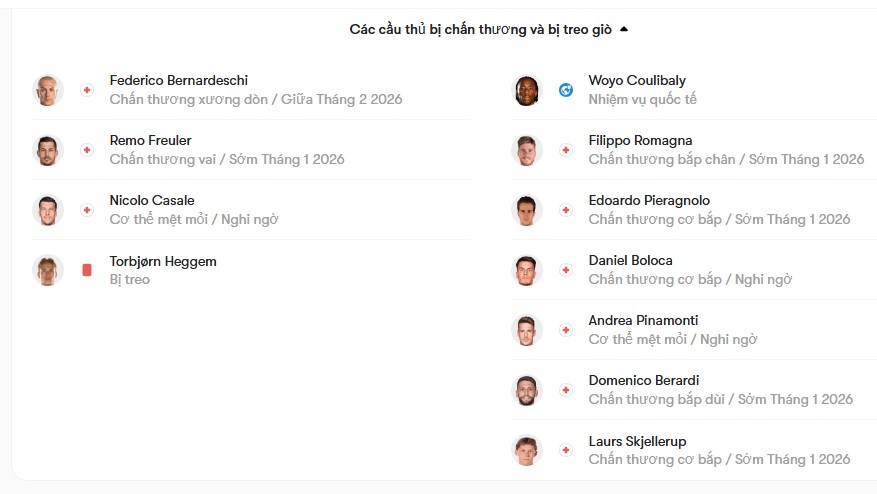
Task: Click the international duty icon next to Woyo Coulibaly
Action: (x=566, y=90)
